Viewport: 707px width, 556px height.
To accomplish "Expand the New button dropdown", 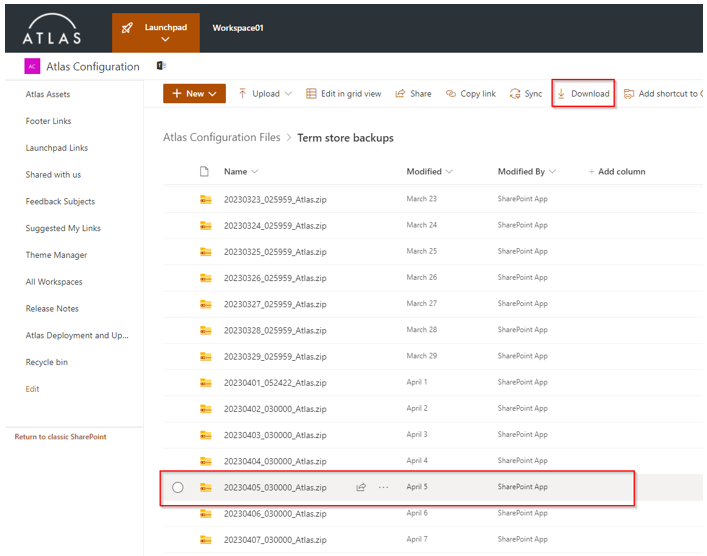I will (214, 94).
